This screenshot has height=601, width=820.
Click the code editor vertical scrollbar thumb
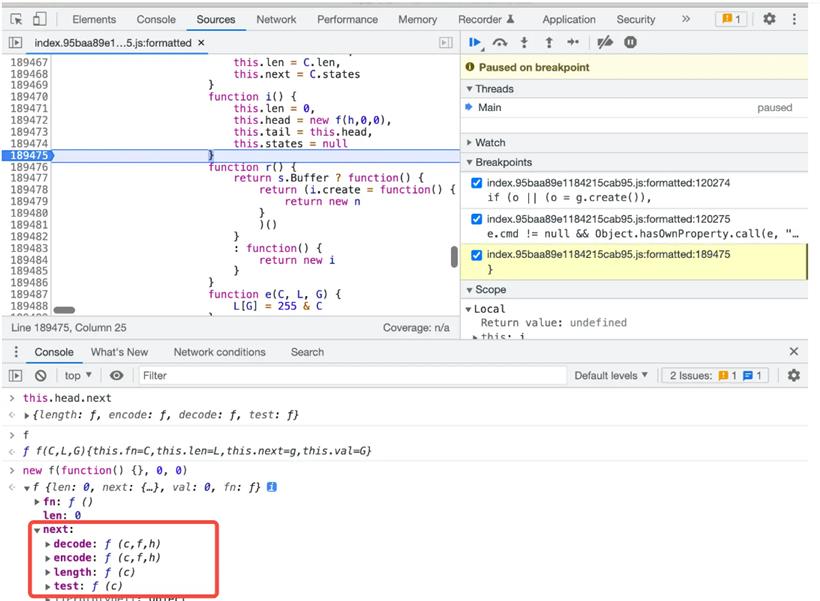(x=454, y=257)
